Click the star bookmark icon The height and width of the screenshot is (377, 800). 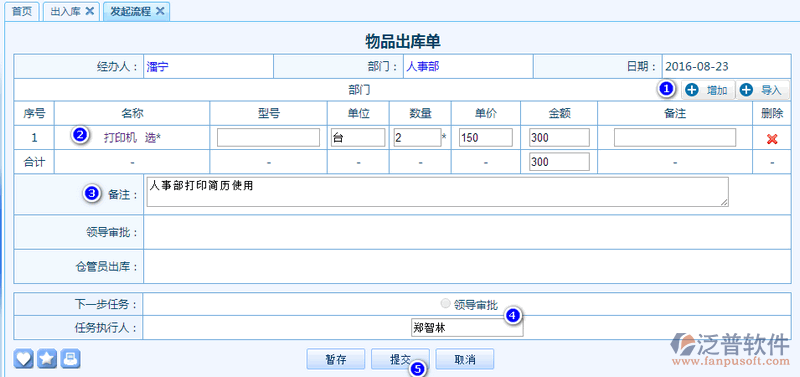(47, 359)
